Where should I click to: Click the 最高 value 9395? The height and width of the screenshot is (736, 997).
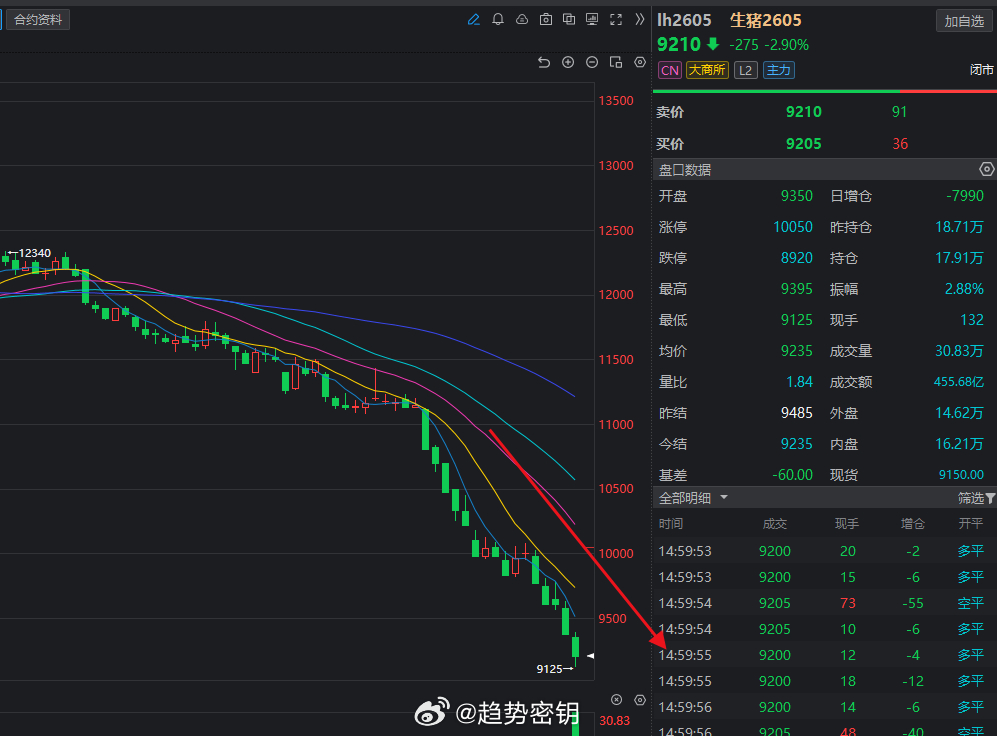click(797, 289)
